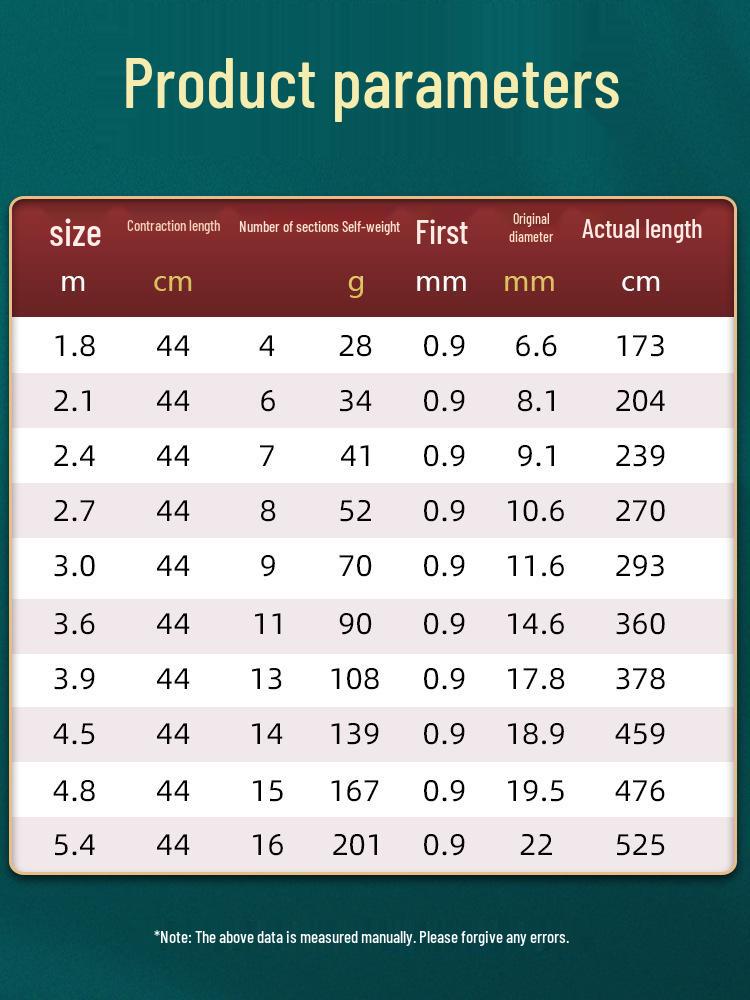
Task: Select the "Contraction length" column header
Action: (173, 226)
